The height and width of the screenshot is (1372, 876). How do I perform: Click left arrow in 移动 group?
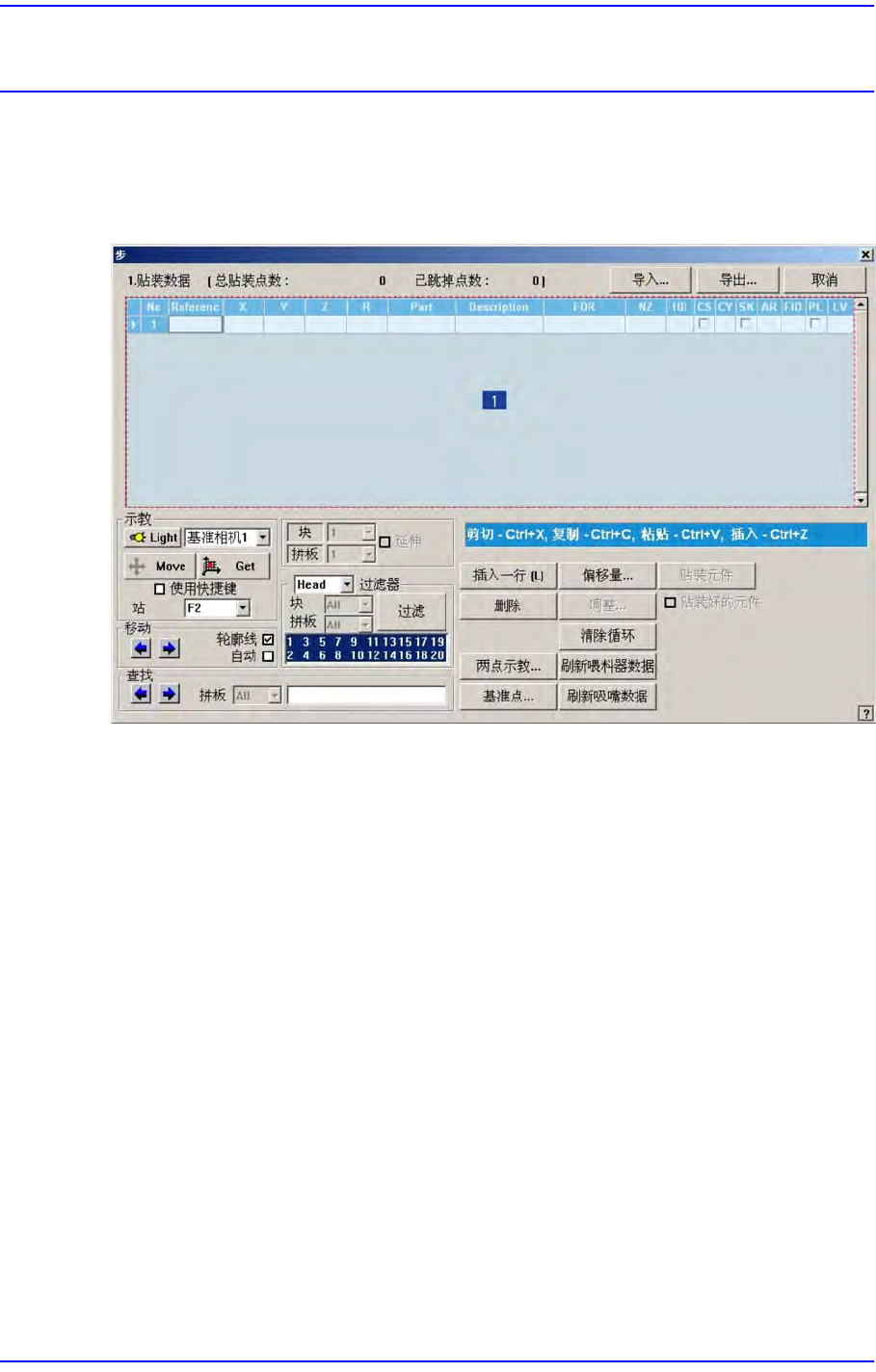pos(141,648)
